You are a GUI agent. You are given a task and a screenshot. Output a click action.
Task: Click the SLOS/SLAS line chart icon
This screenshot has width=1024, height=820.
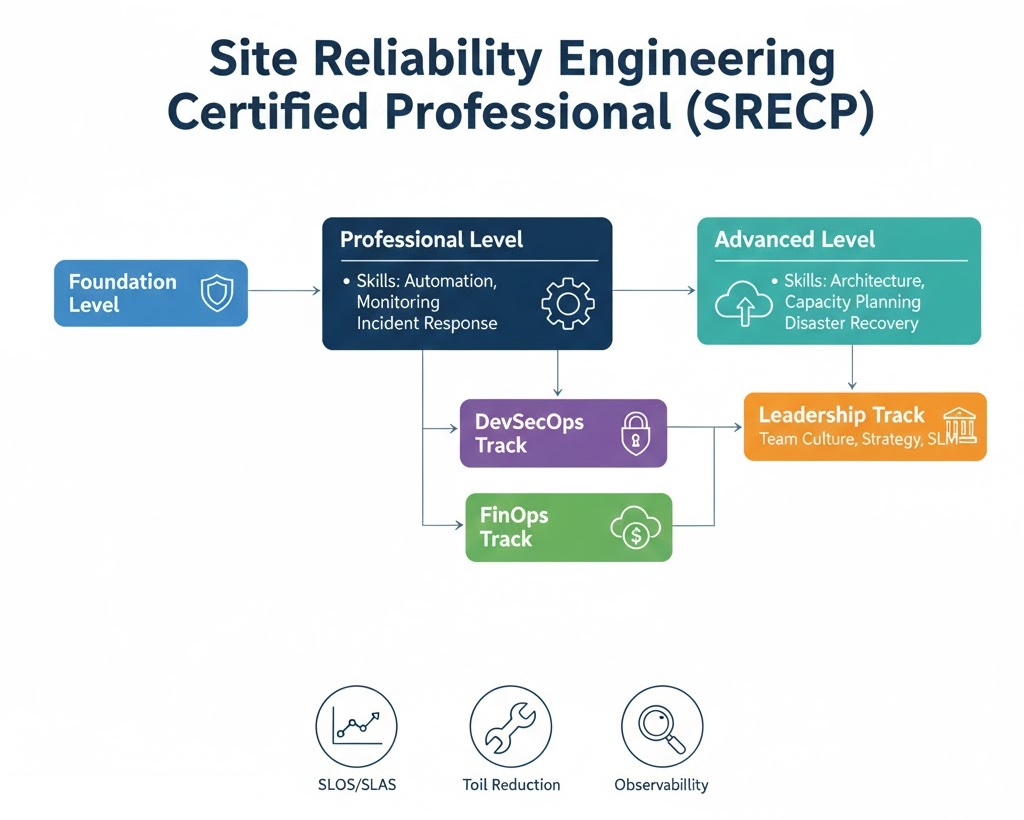click(356, 726)
